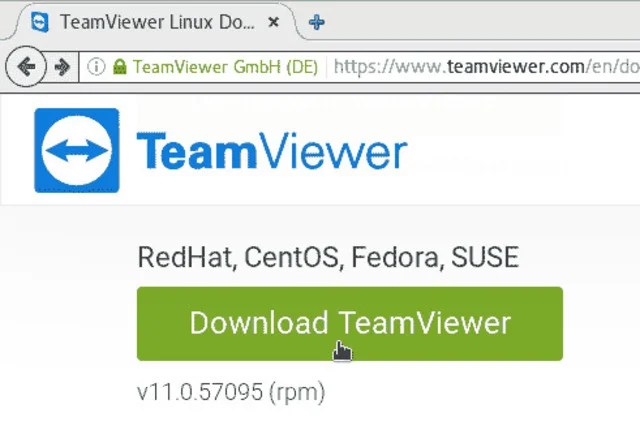Click the browser back arrow button
This screenshot has height=430, width=640.
[26, 66]
